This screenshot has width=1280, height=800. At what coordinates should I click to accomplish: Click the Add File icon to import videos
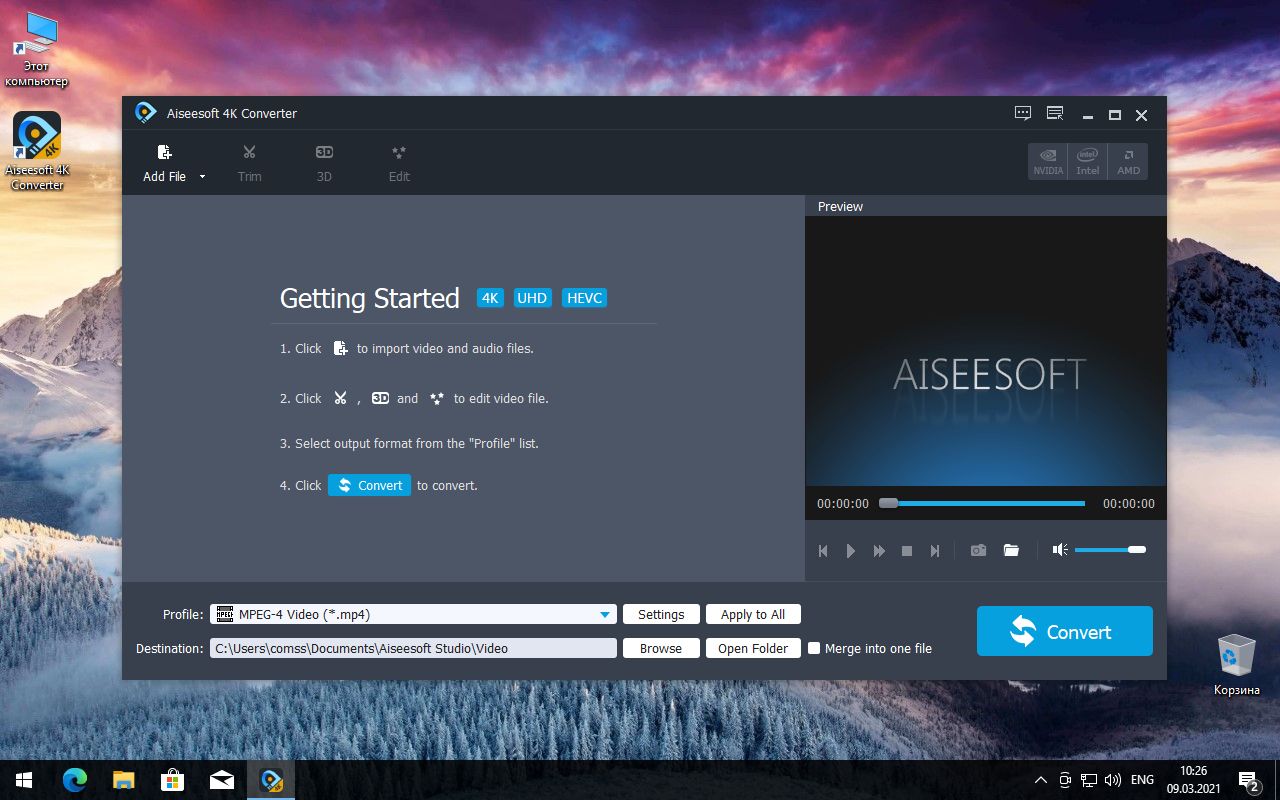tap(163, 152)
